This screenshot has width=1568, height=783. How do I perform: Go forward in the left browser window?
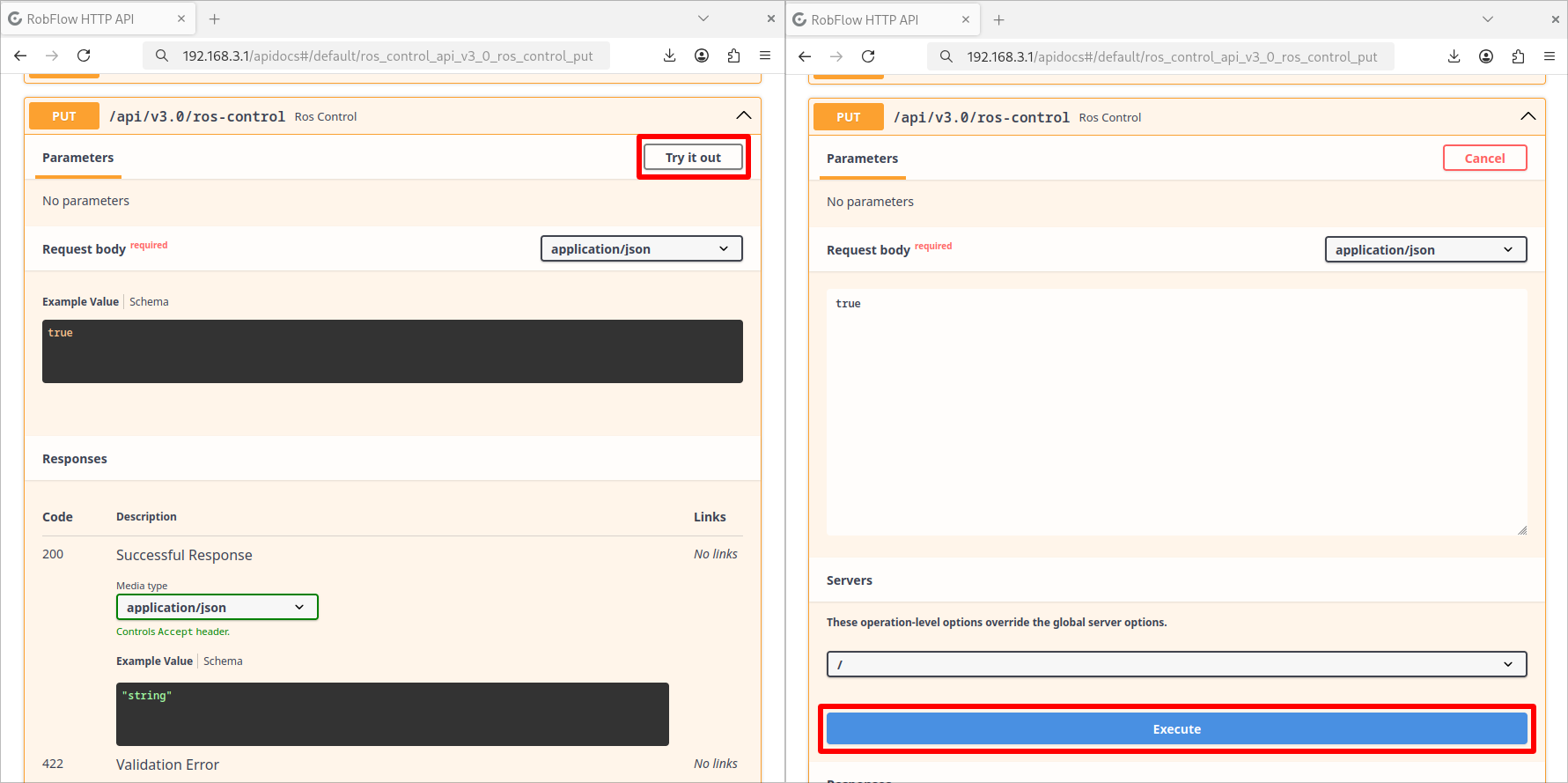(x=52, y=55)
